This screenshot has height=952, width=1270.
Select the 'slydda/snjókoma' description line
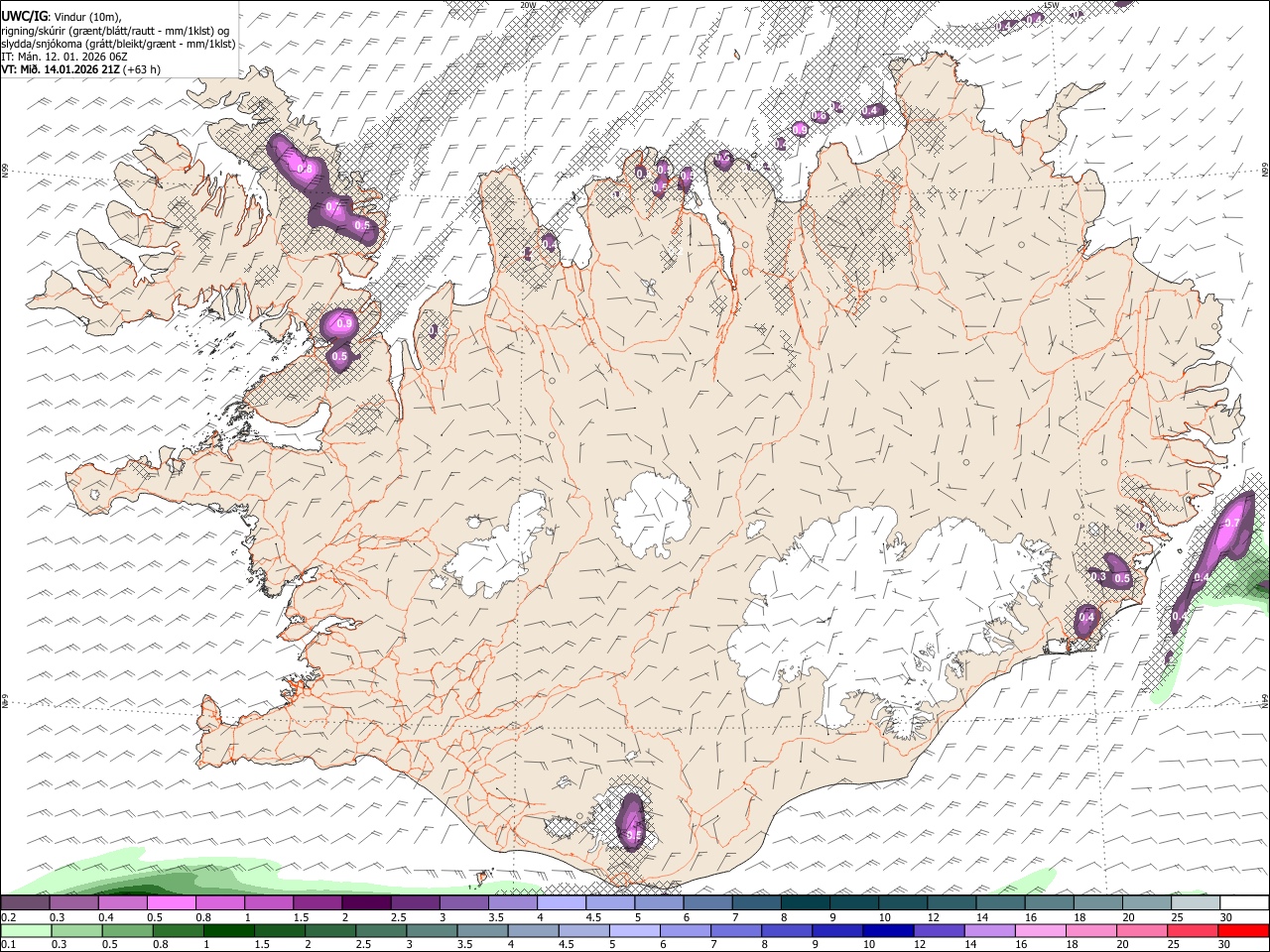[x=118, y=44]
